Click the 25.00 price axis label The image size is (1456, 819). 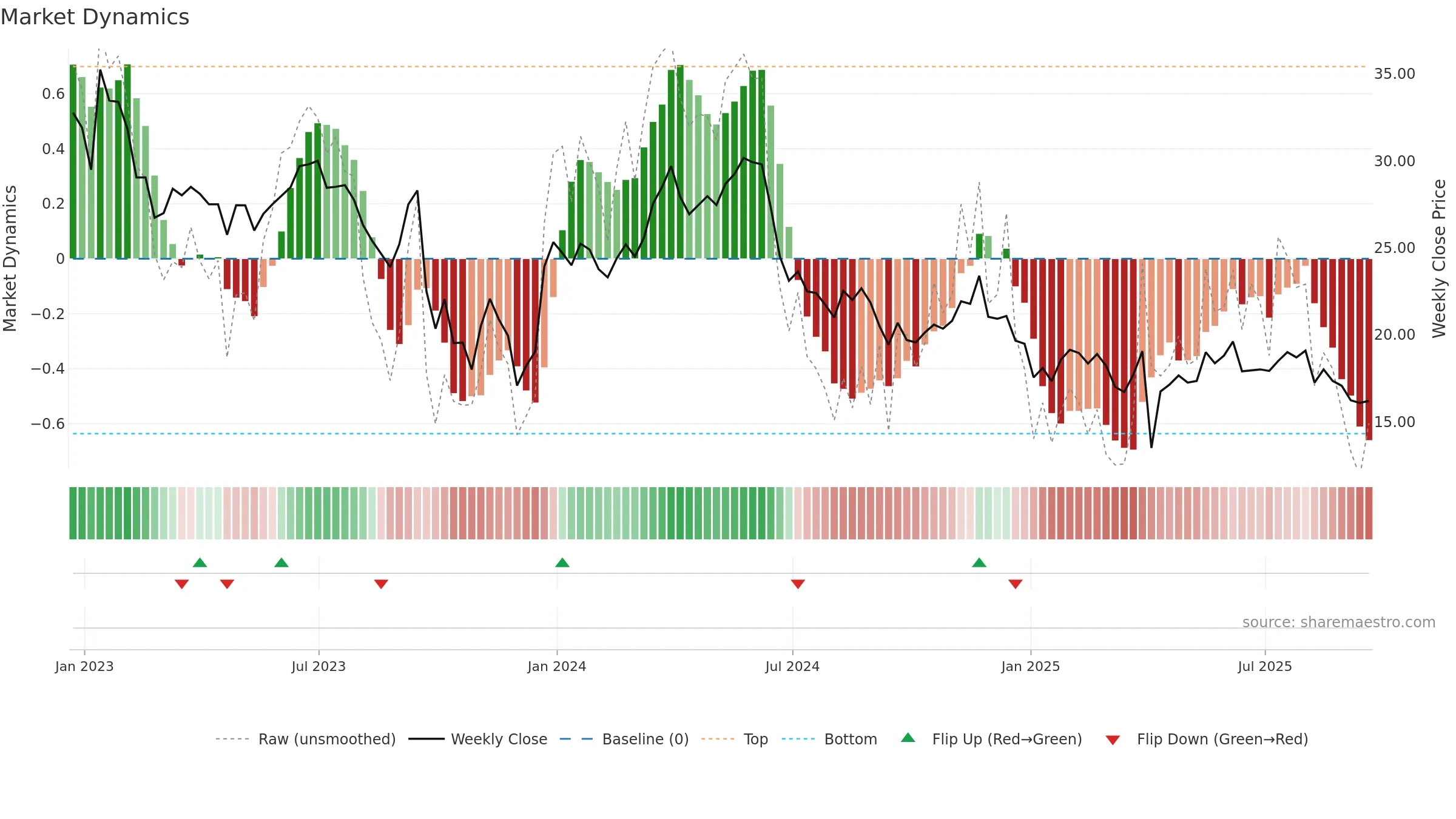point(1395,248)
